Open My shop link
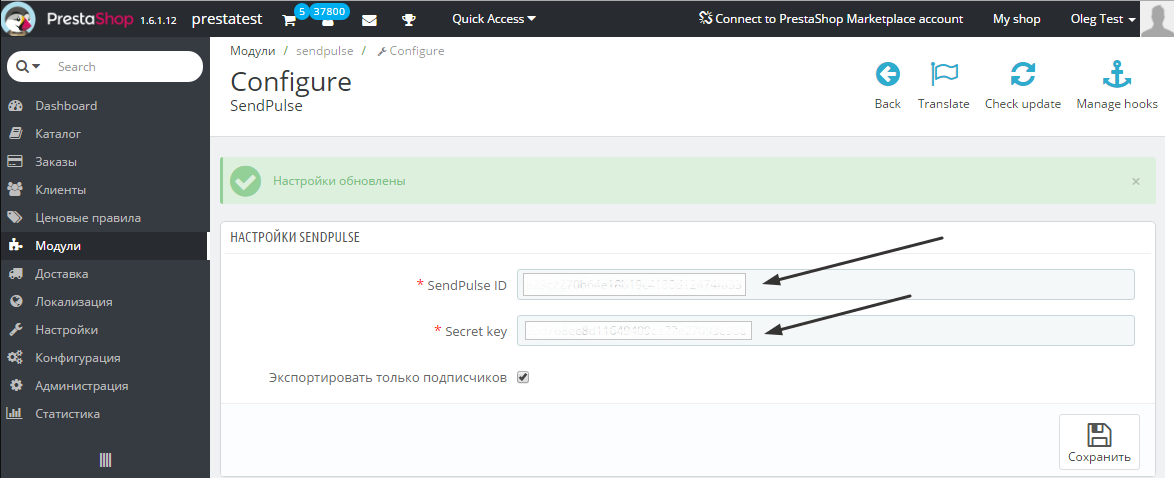 coord(1016,19)
